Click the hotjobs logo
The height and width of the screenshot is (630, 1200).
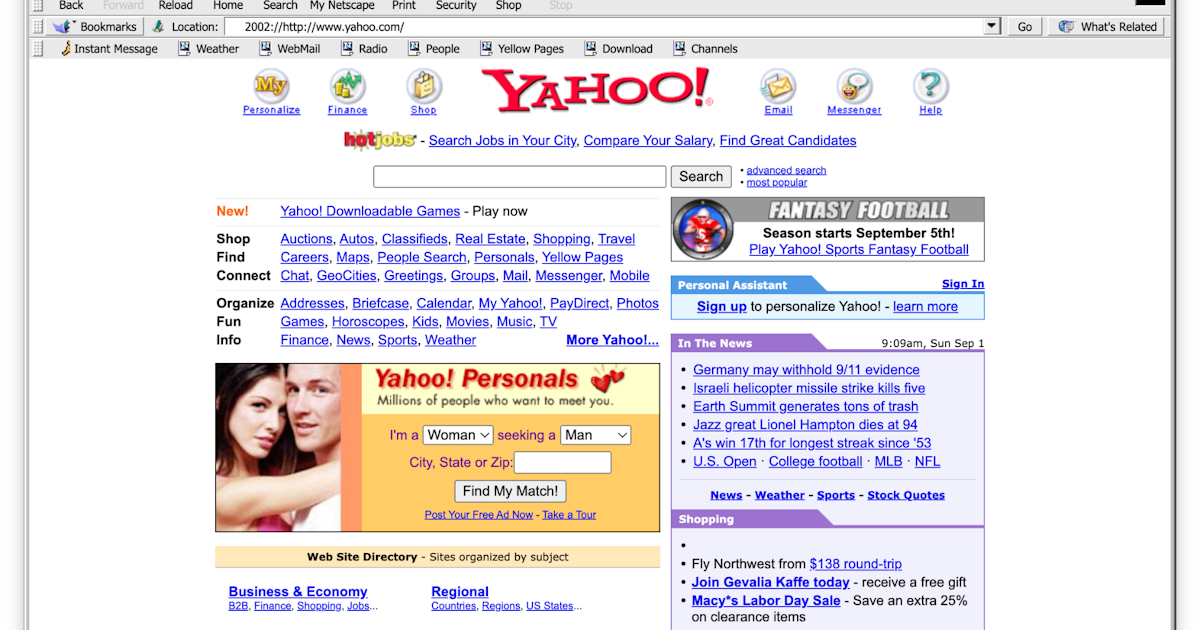[x=380, y=140]
